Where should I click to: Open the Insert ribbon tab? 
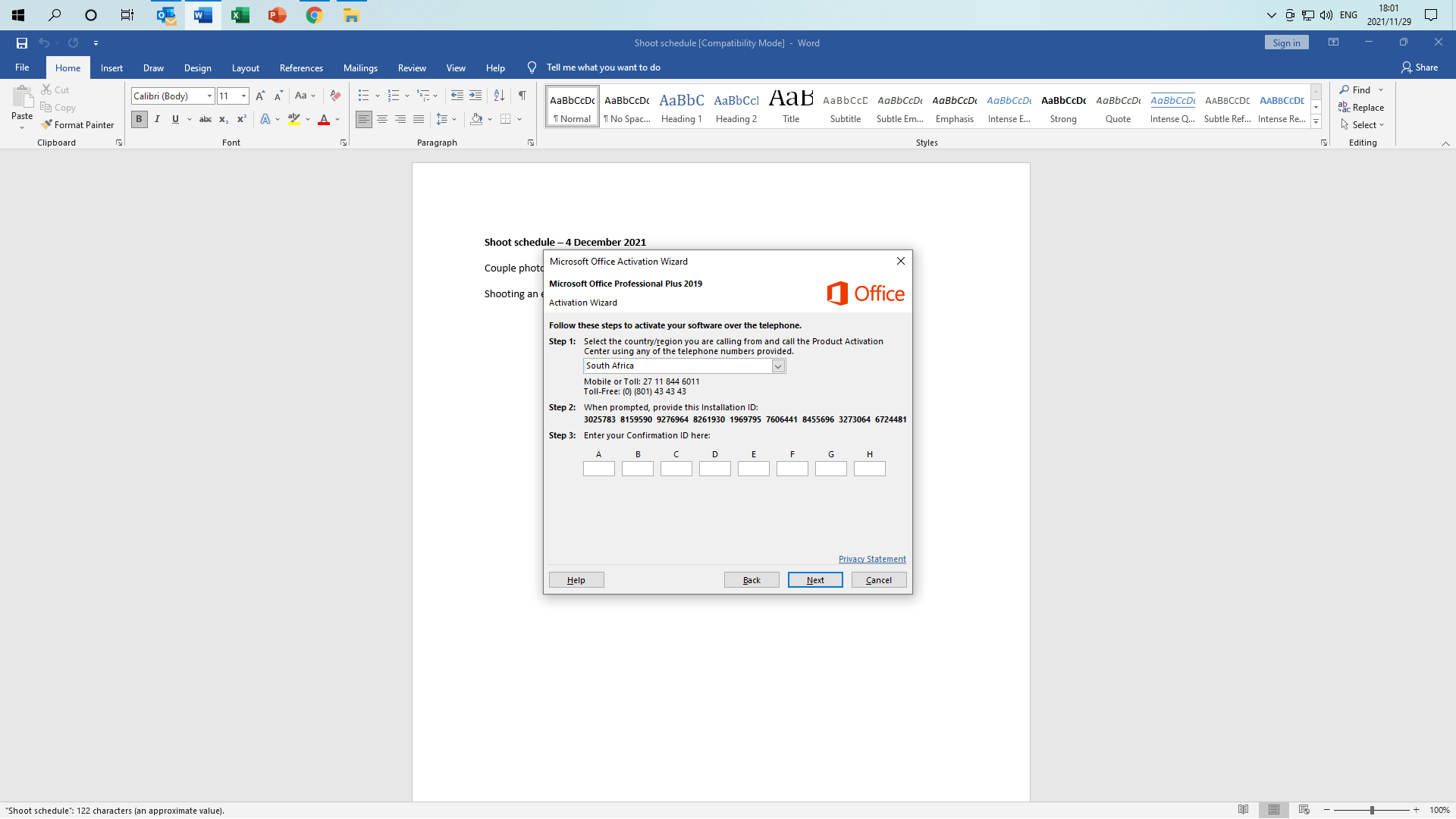tap(111, 67)
